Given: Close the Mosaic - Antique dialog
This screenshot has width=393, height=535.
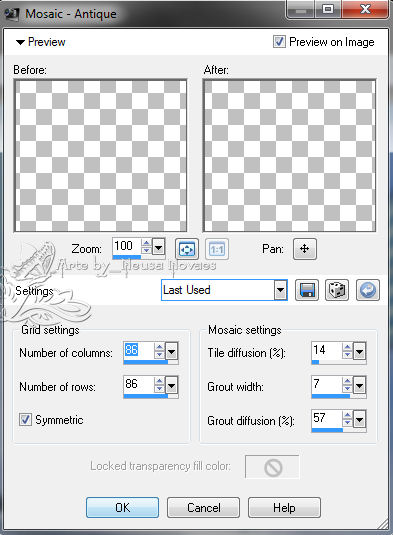Looking at the screenshot, I should point(365,9).
